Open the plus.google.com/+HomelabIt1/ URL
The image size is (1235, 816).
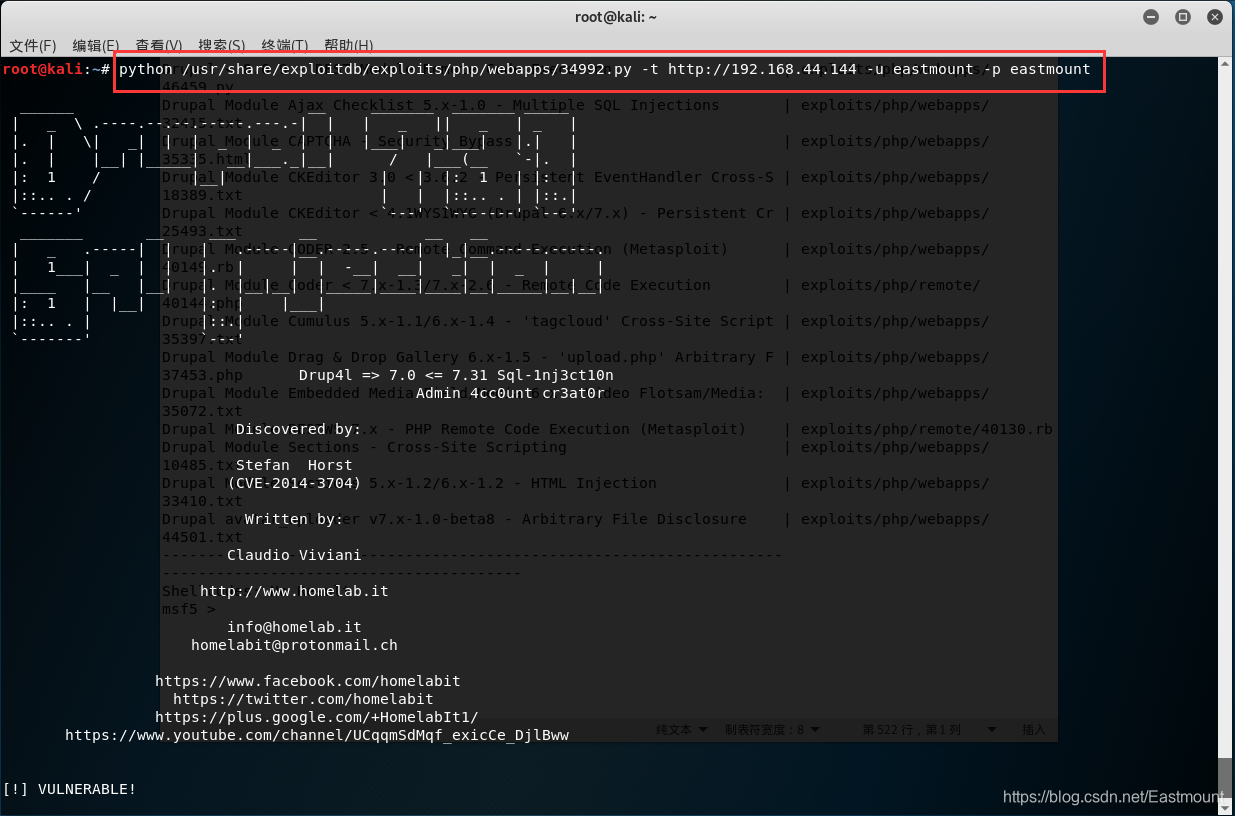[x=317, y=717]
